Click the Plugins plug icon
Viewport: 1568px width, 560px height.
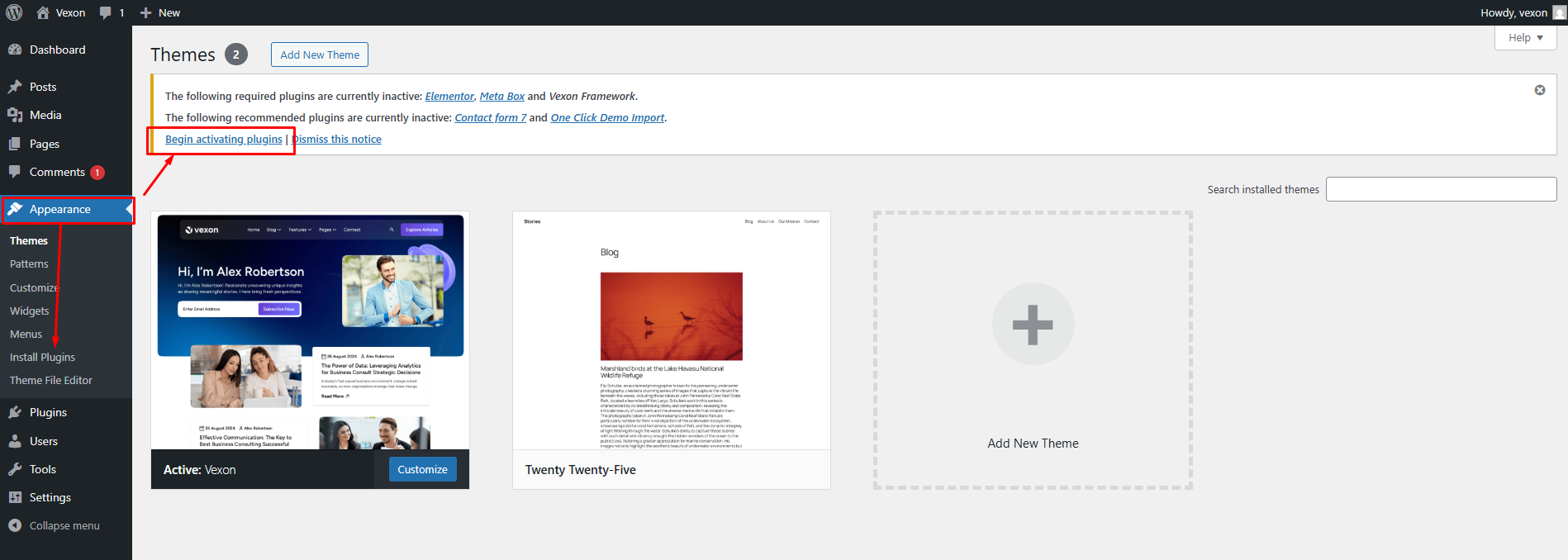(15, 412)
